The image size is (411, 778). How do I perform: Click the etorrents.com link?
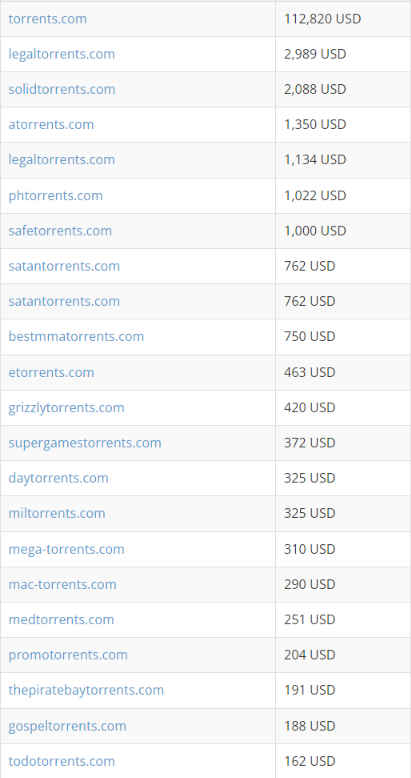click(x=51, y=372)
